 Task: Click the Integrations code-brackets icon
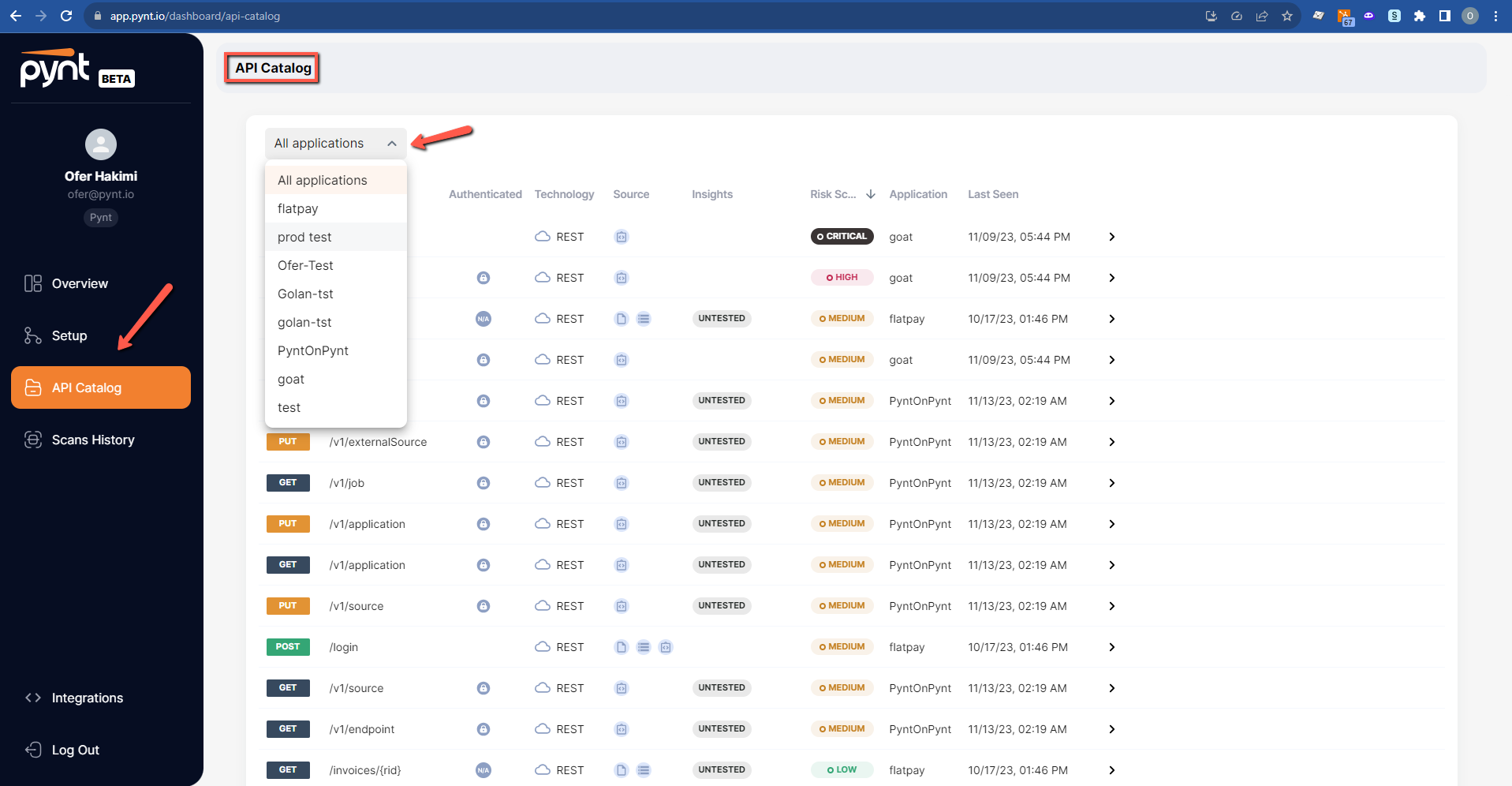[x=32, y=698]
